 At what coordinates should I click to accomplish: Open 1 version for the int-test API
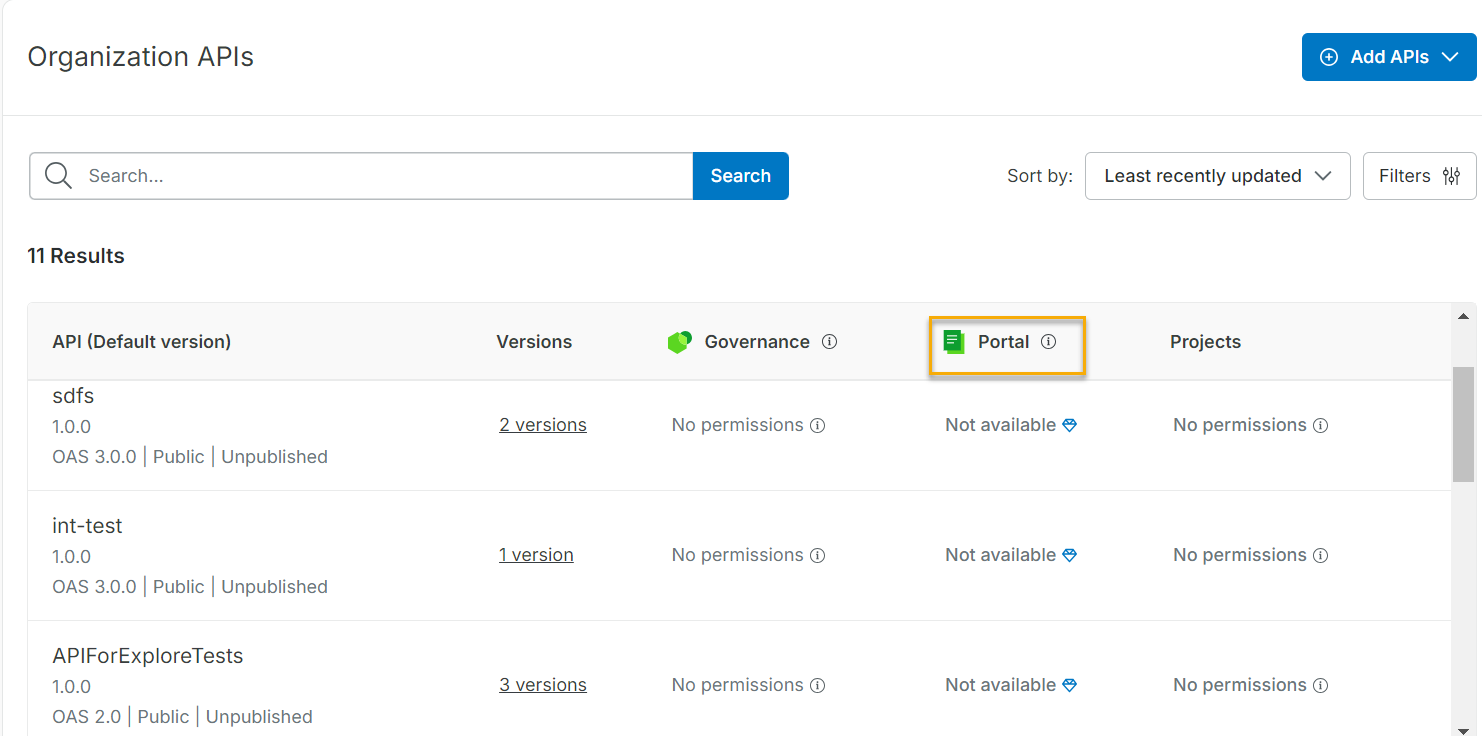[536, 554]
